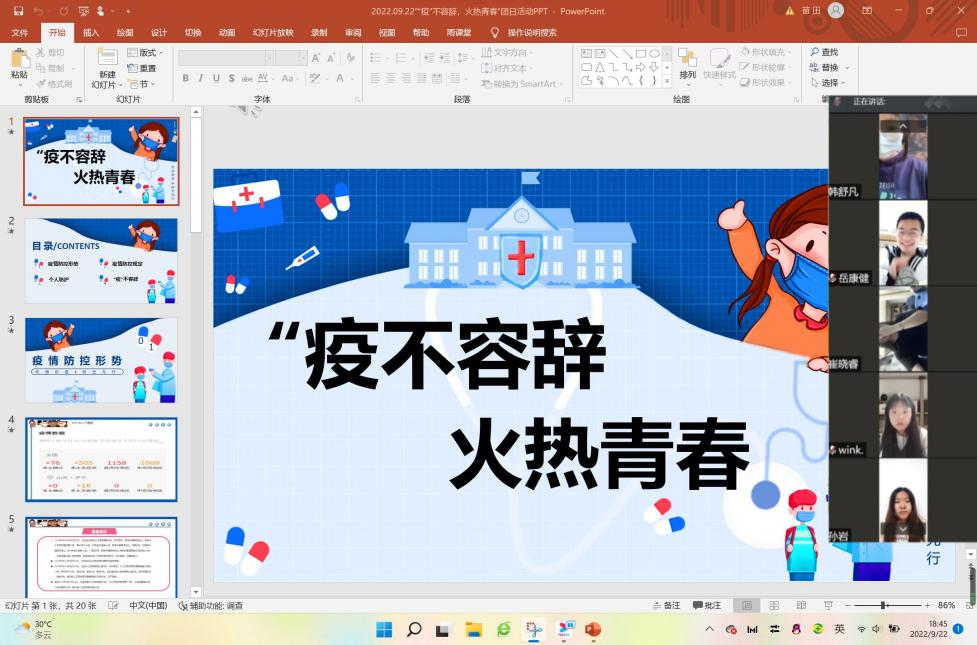
Task: Click the Find (查找) magnifier icon
Action: pyautogui.click(x=813, y=52)
